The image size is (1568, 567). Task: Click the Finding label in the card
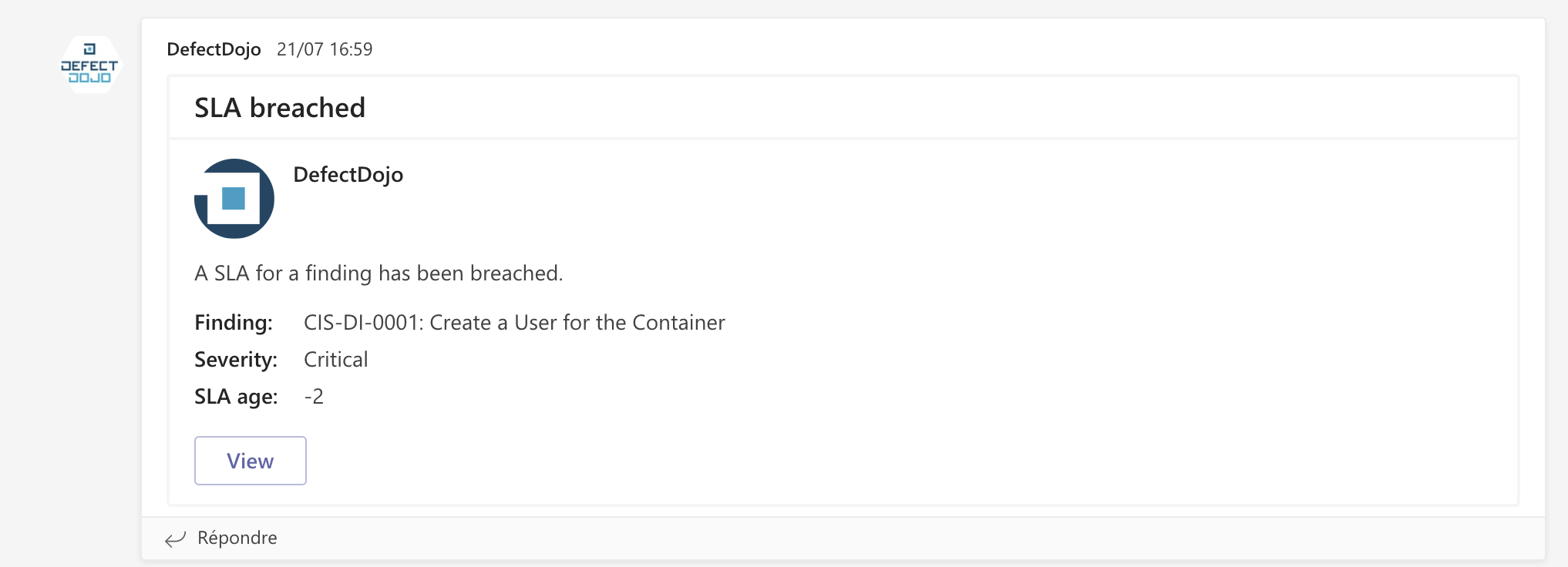[233, 323]
